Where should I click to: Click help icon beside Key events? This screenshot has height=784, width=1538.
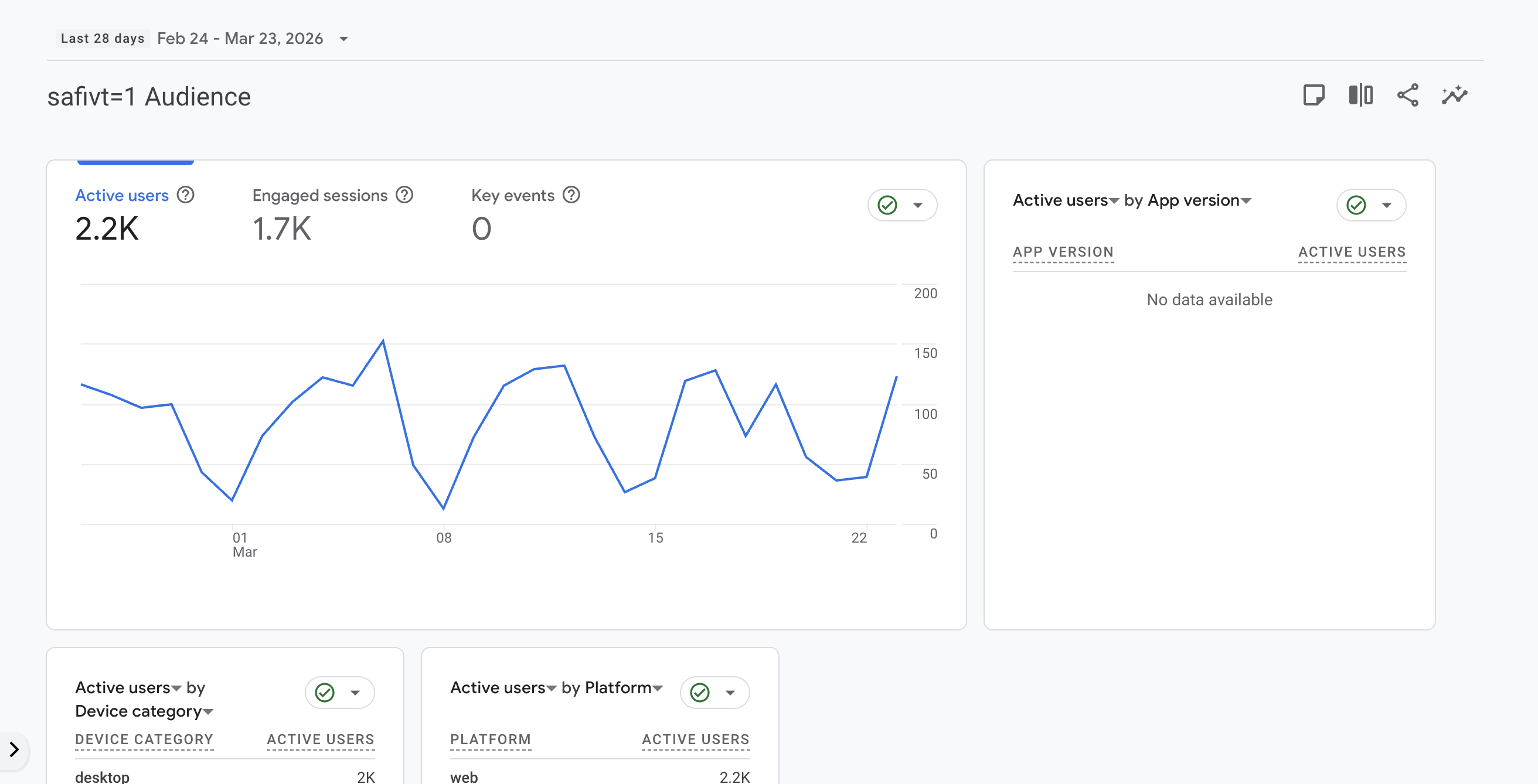571,195
